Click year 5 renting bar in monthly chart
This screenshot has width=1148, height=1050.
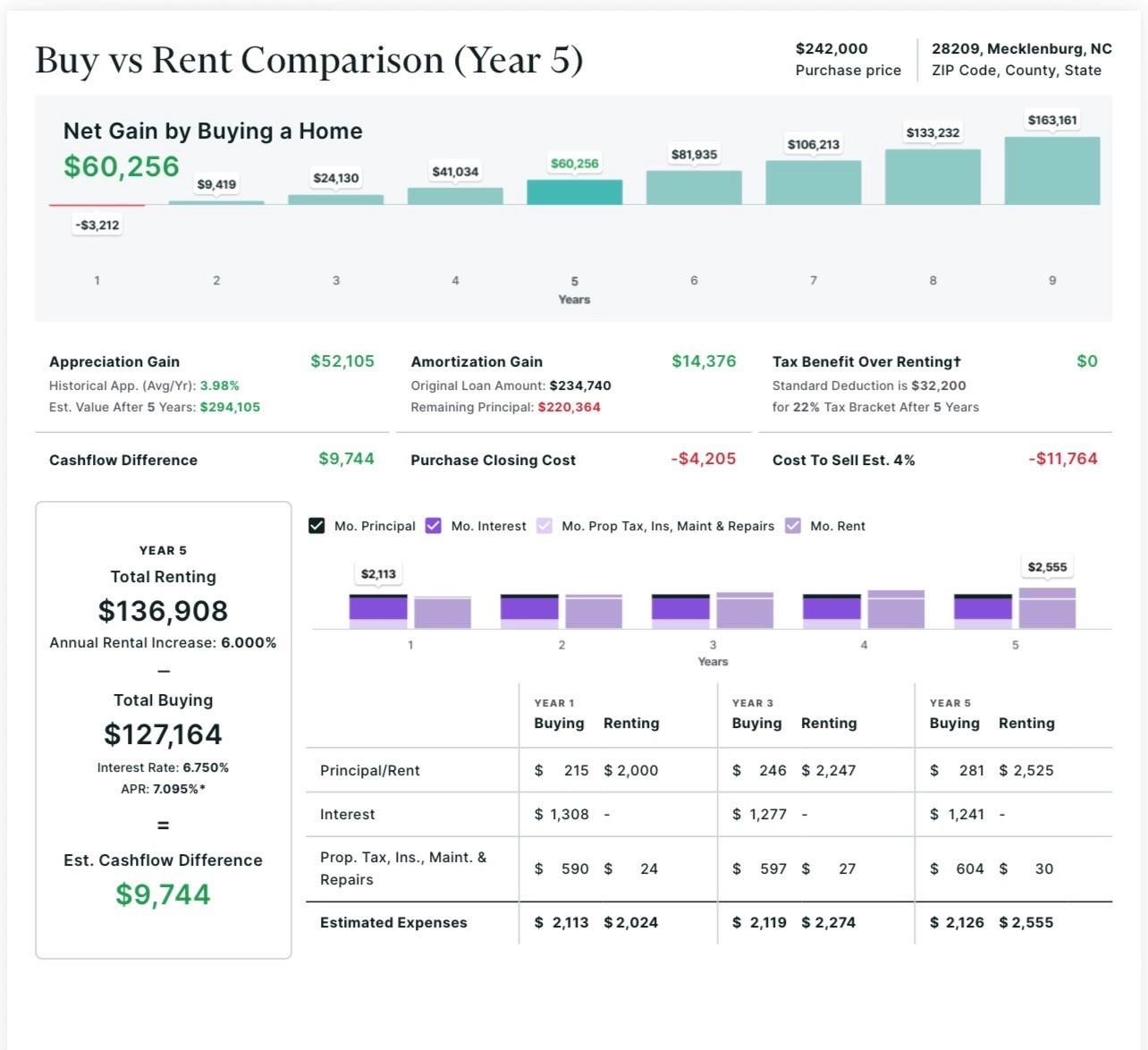[x=1047, y=608]
